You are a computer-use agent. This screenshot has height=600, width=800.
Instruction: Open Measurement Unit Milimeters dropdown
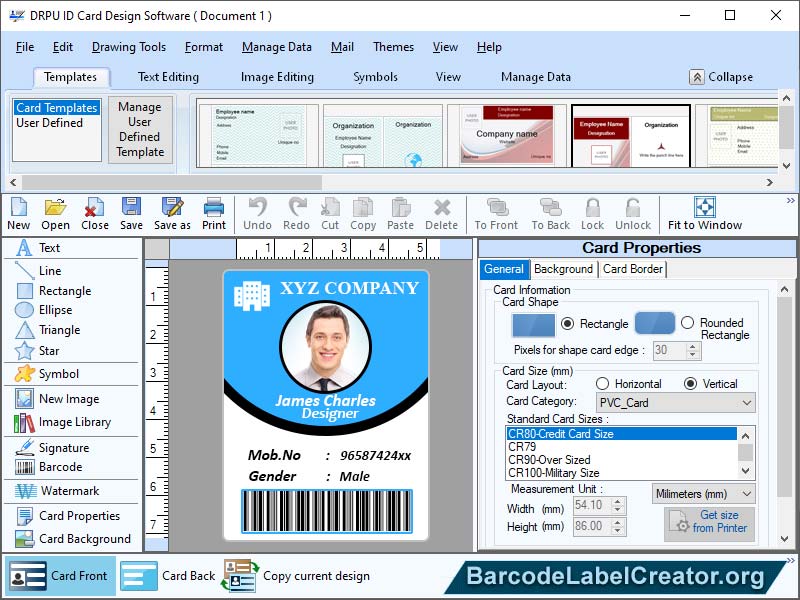pyautogui.click(x=704, y=494)
